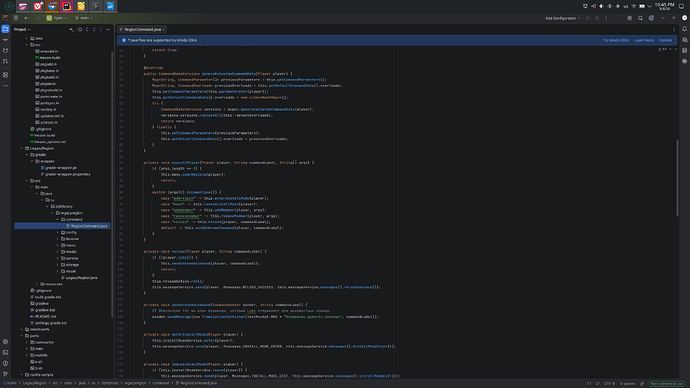690x388 pixels.
Task: Click the system clock in panel
Action: pos(664,6)
